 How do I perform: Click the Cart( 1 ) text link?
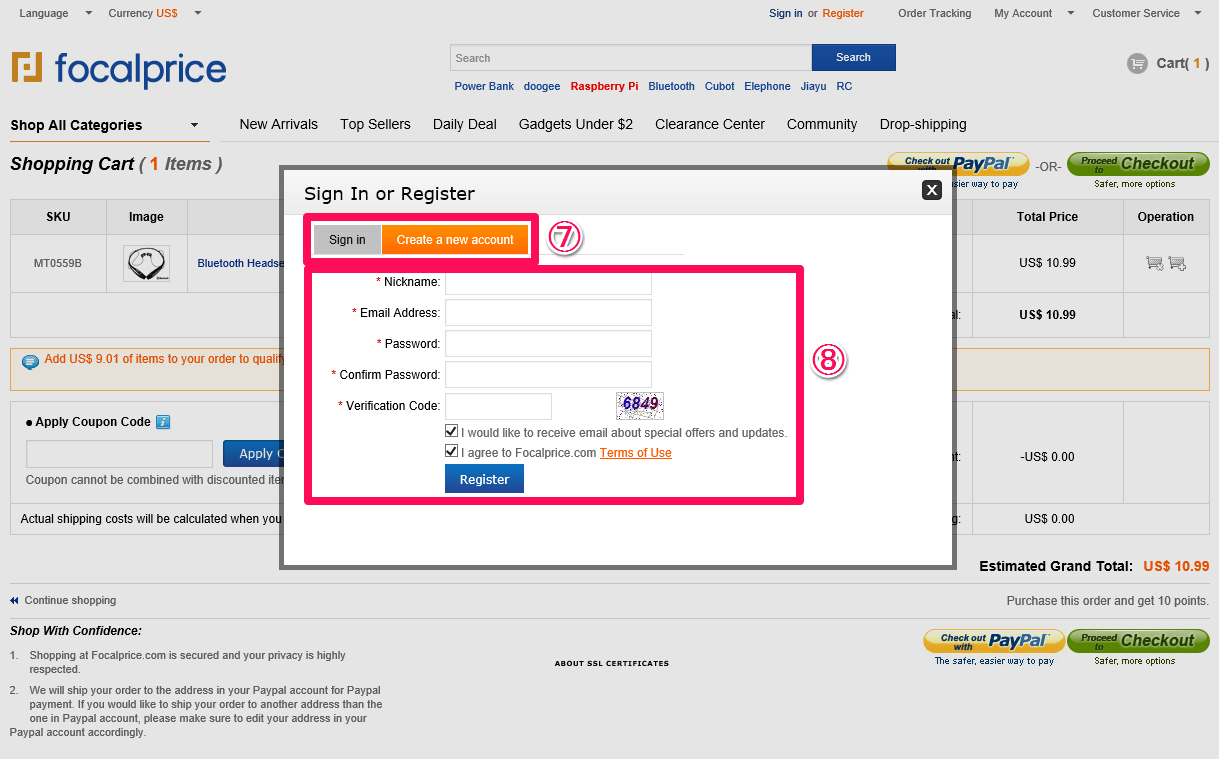(1183, 63)
